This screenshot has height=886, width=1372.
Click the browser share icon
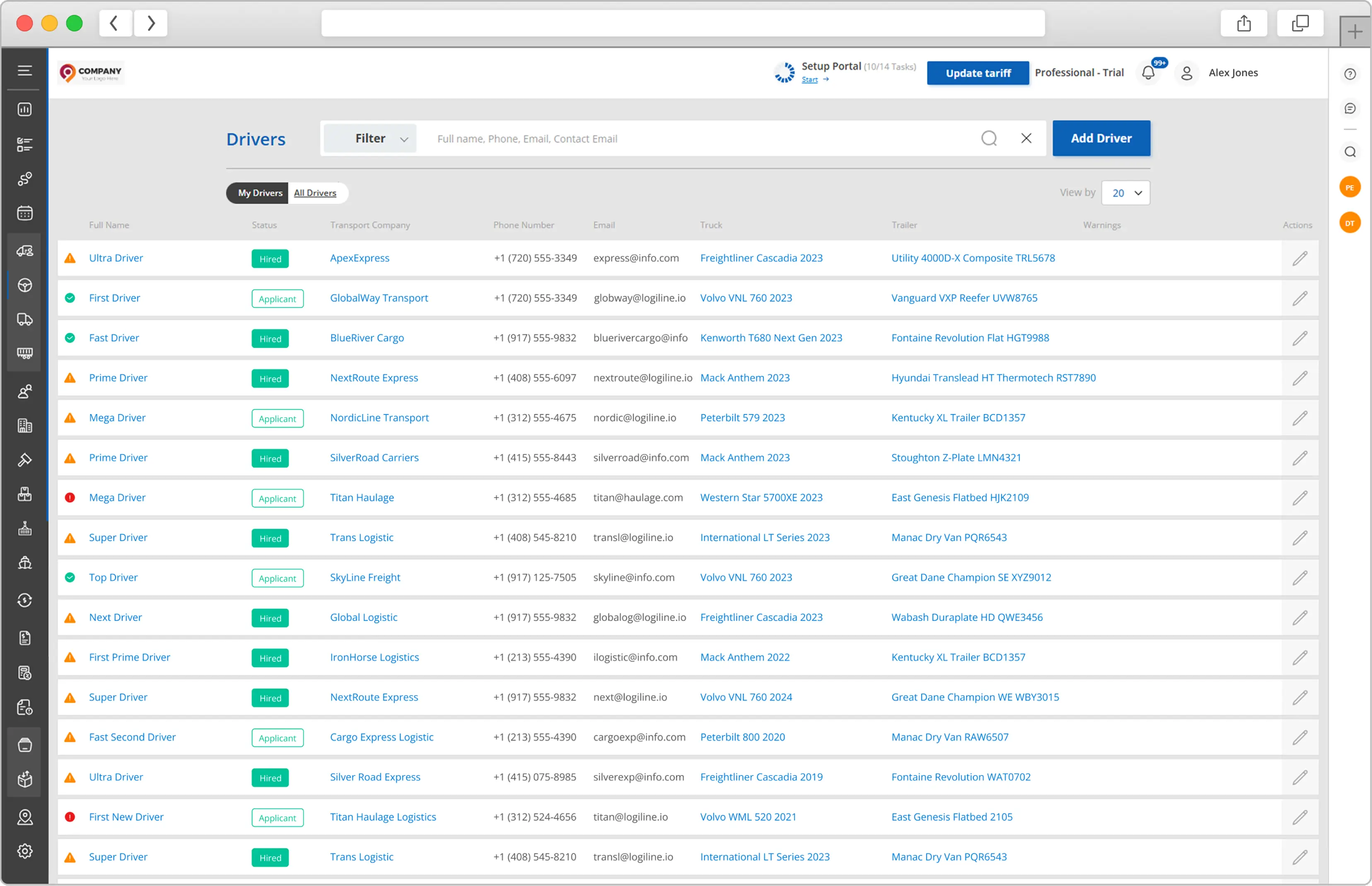pyautogui.click(x=1244, y=23)
